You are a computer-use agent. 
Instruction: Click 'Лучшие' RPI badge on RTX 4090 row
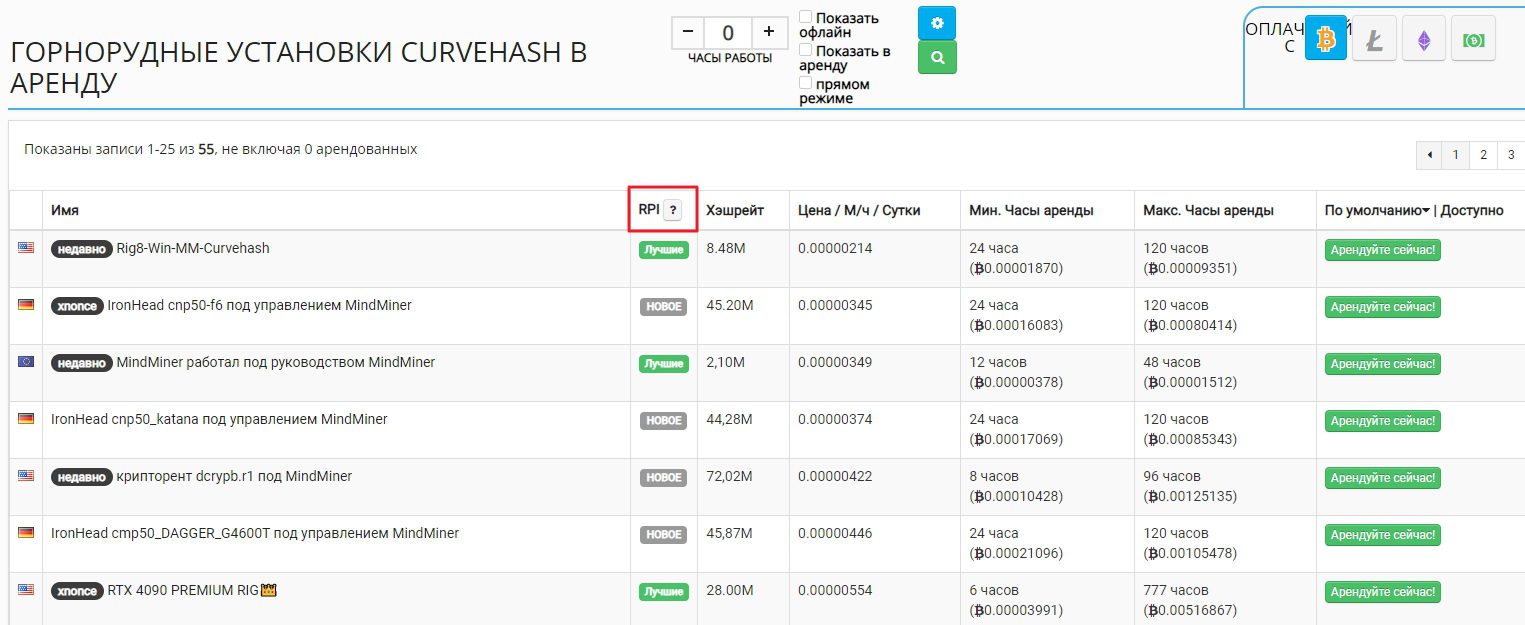(x=664, y=592)
